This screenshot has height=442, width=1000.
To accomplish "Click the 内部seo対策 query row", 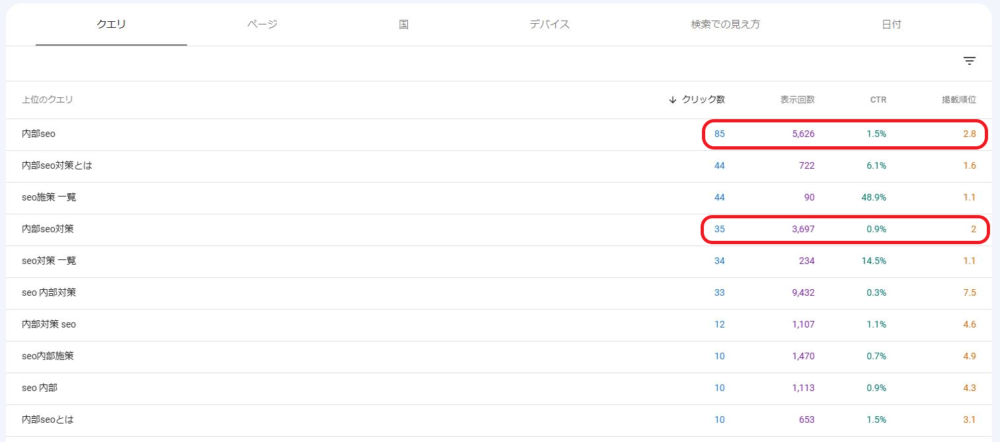I will pyautogui.click(x=47, y=230).
